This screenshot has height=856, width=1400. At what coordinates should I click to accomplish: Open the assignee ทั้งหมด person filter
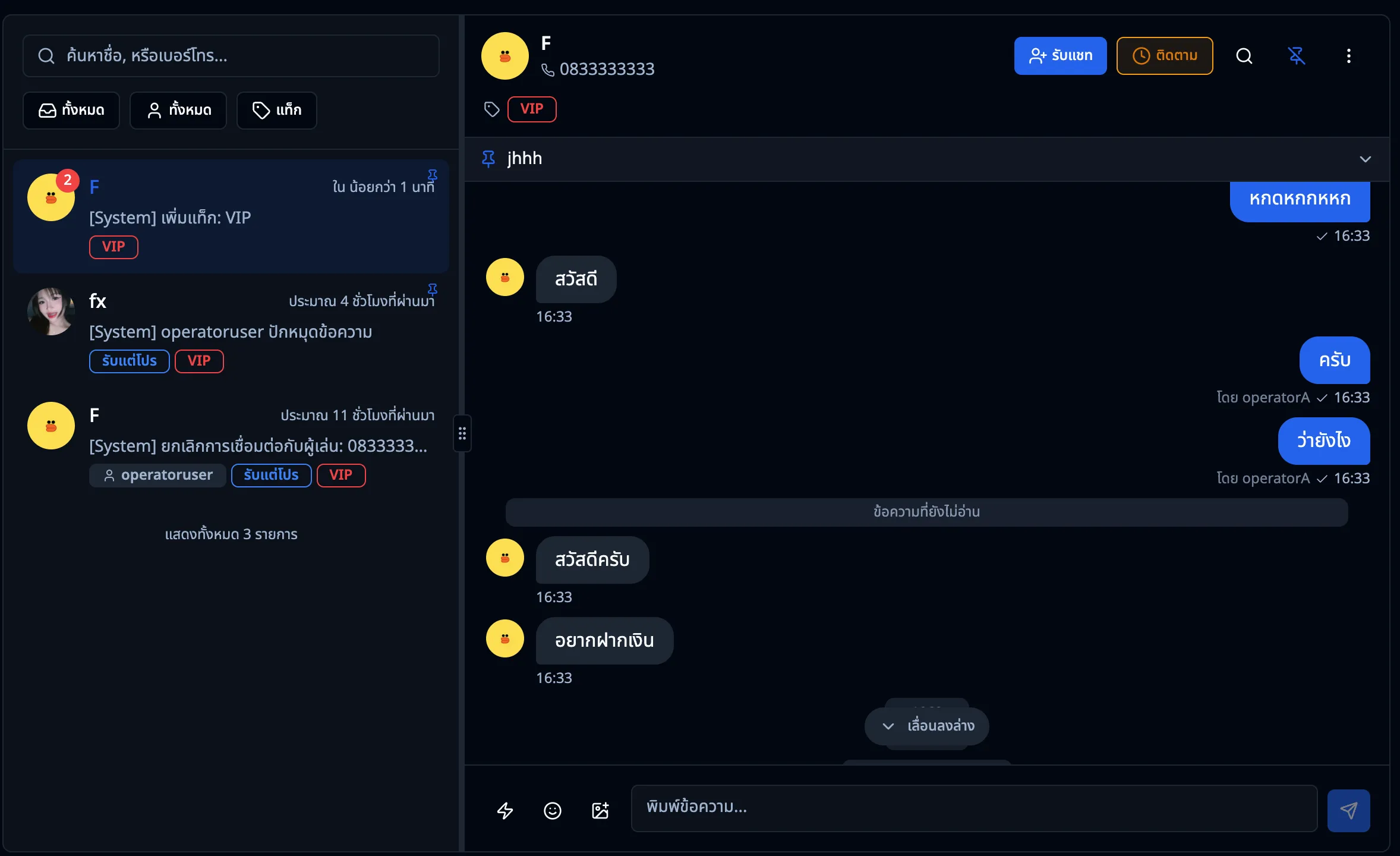click(x=178, y=111)
